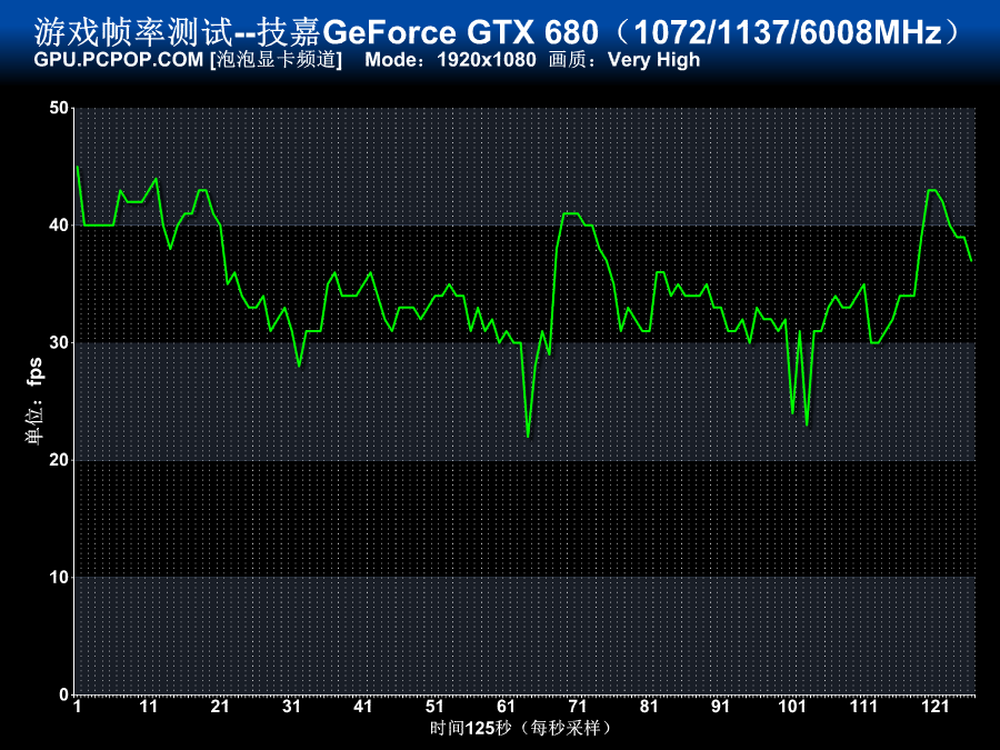Click the x-axis tick label 11

pos(149,707)
